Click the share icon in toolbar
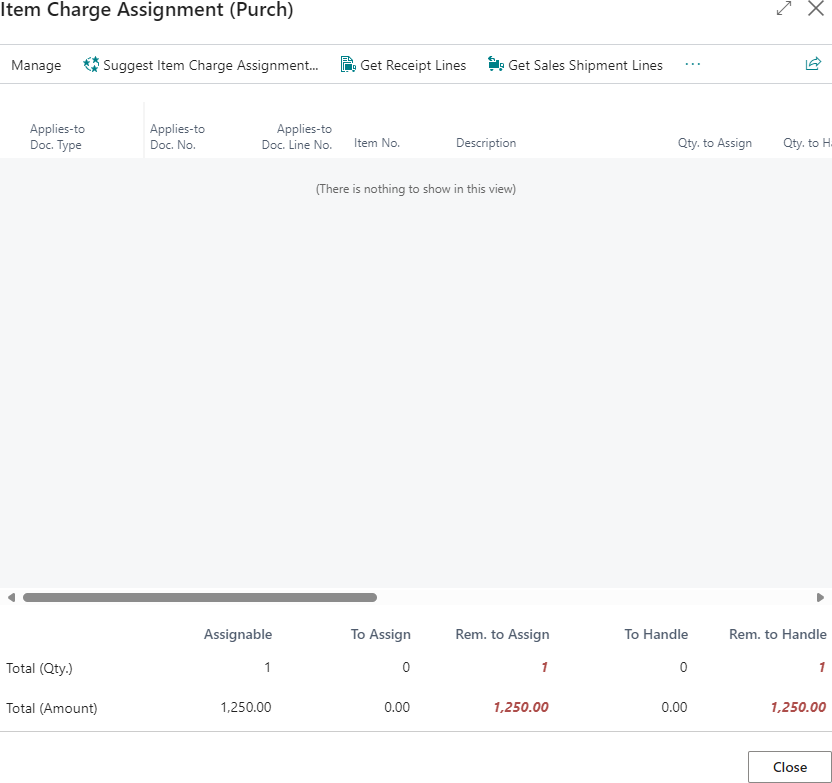The width and height of the screenshot is (832, 783). pos(813,65)
